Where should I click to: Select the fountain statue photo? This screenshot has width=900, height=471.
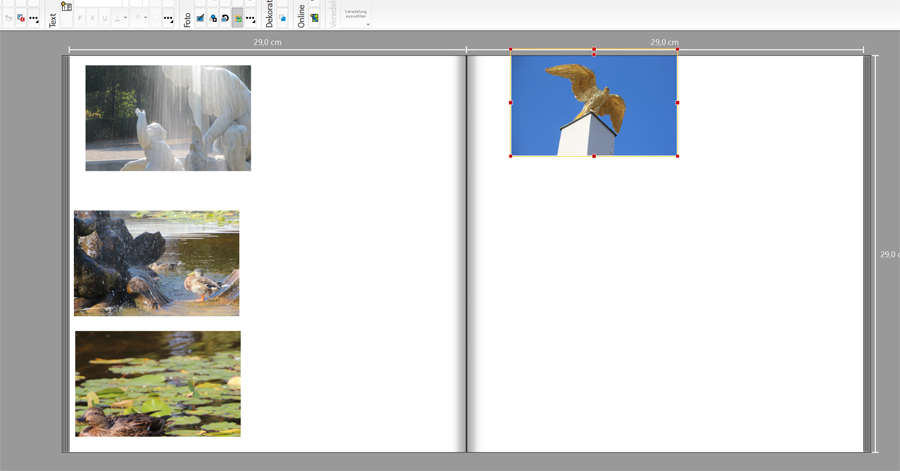[x=168, y=118]
